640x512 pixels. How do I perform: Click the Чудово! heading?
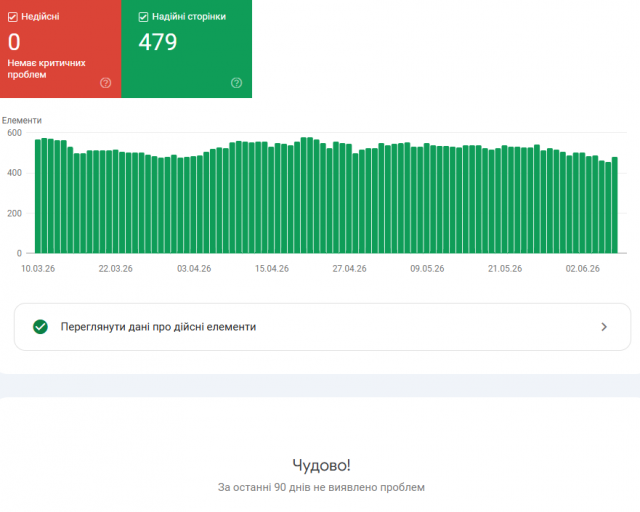(321, 465)
